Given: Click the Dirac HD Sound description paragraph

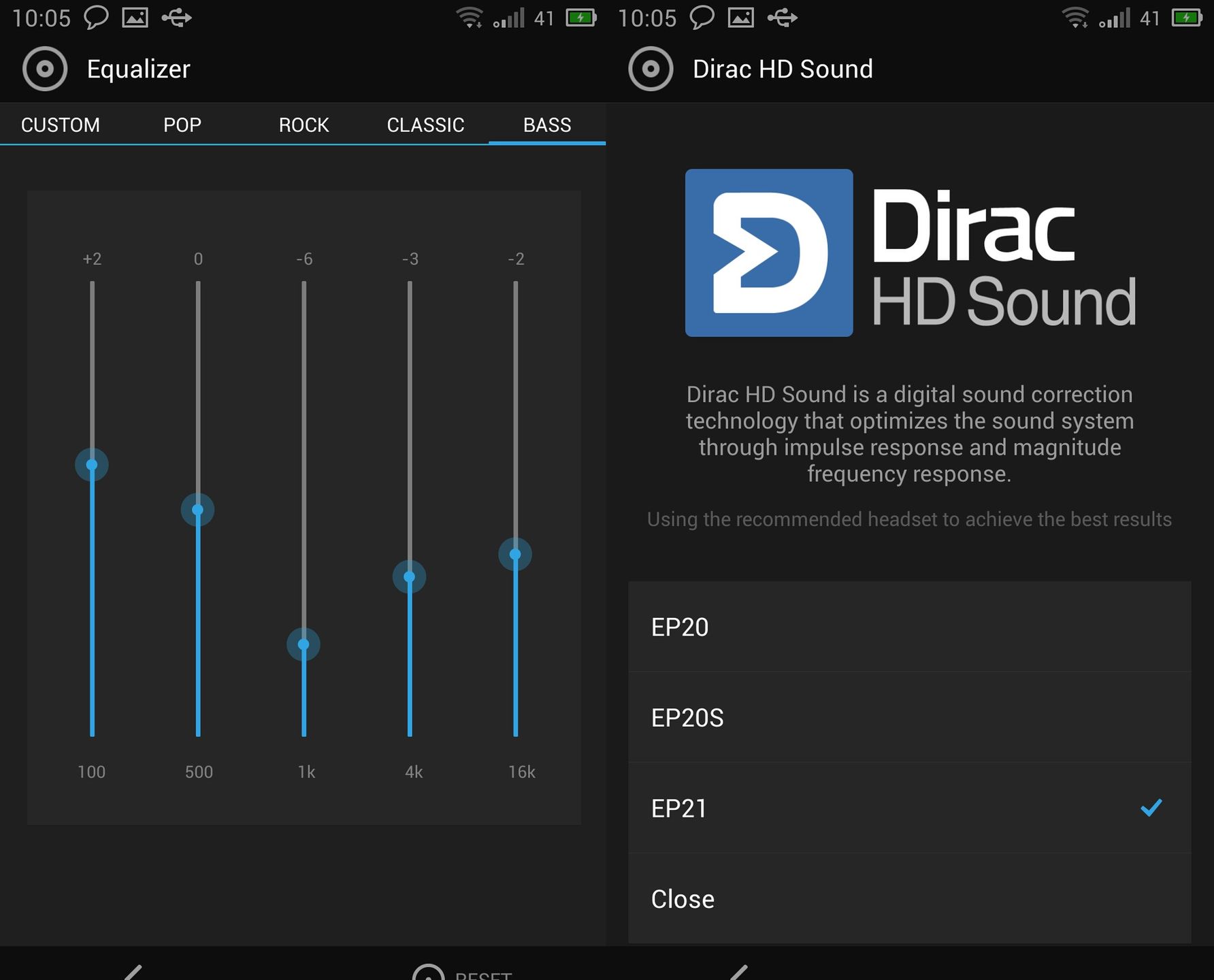Looking at the screenshot, I should pos(910,434).
